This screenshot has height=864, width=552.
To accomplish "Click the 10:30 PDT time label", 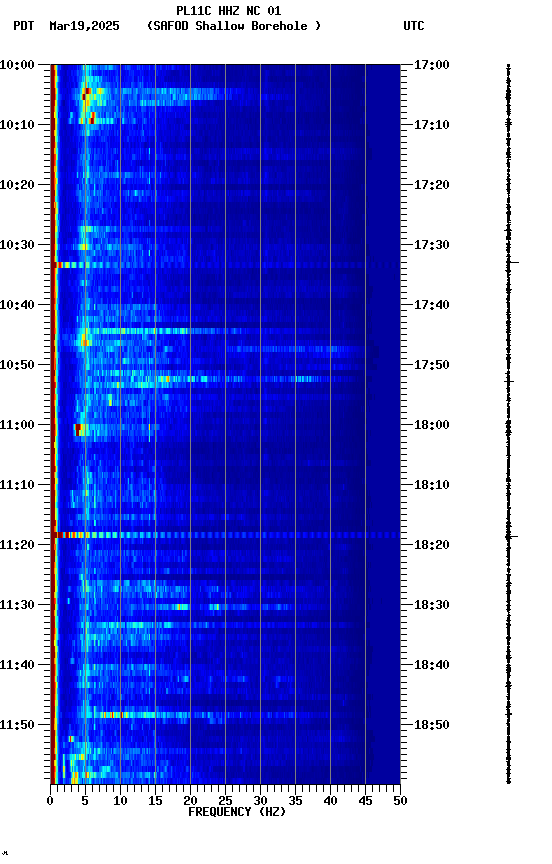I will tap(17, 245).
